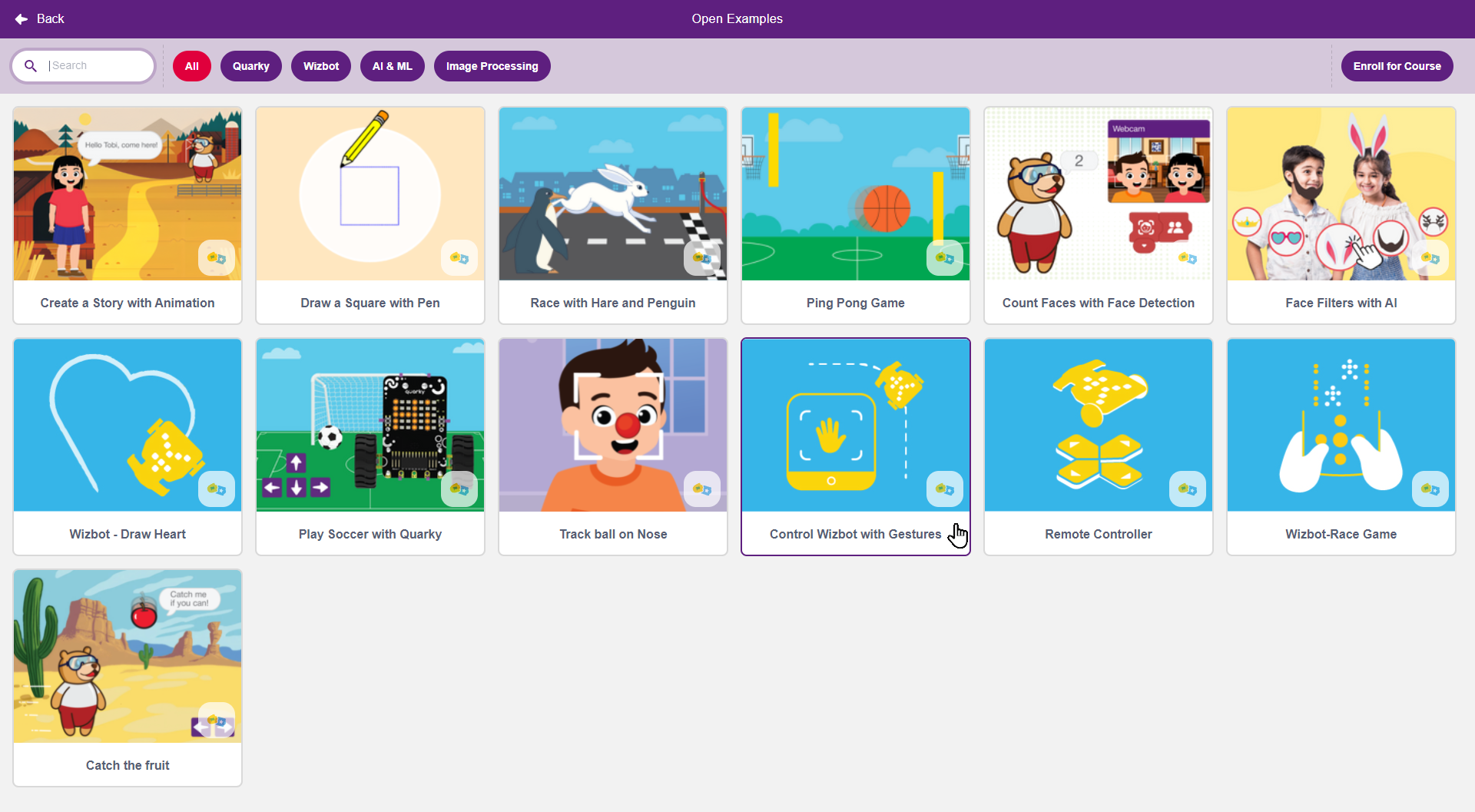Image resolution: width=1475 pixels, height=812 pixels.
Task: Type in the Search field
Action: (x=98, y=66)
